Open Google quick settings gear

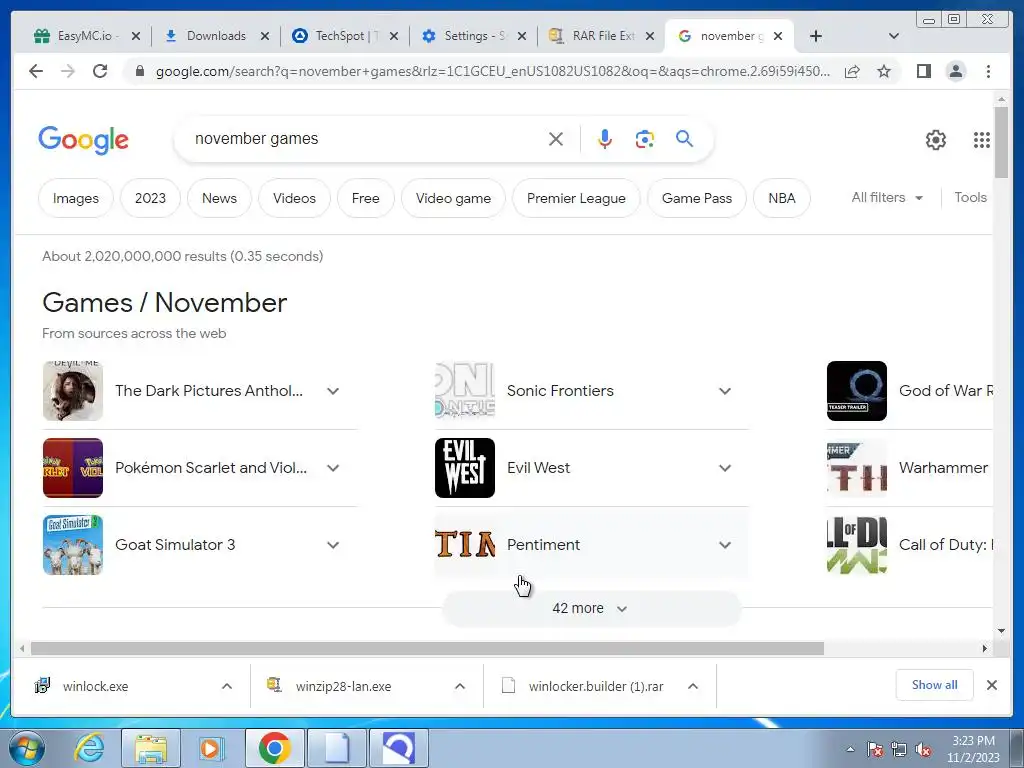(936, 140)
